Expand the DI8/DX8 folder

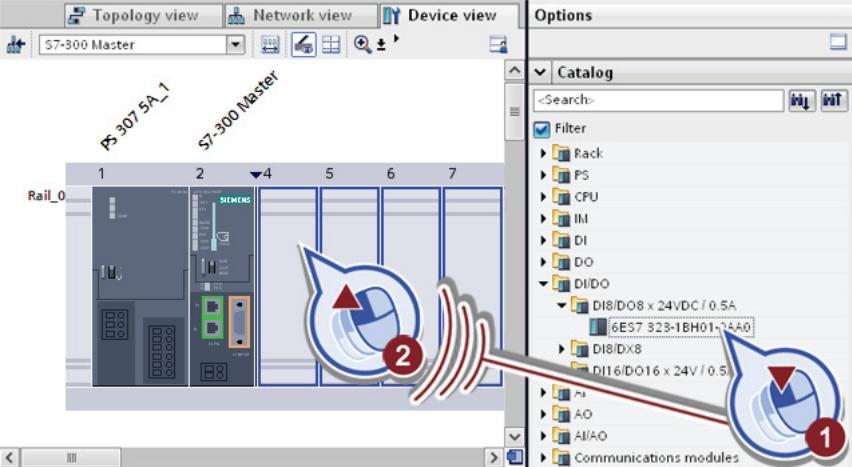click(562, 348)
